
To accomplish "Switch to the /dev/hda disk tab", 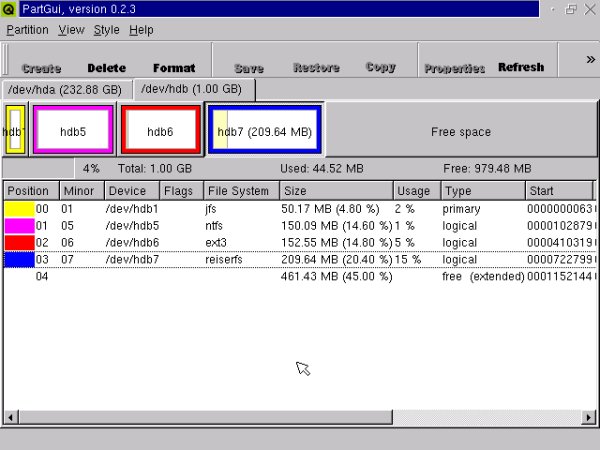I will coord(64,90).
